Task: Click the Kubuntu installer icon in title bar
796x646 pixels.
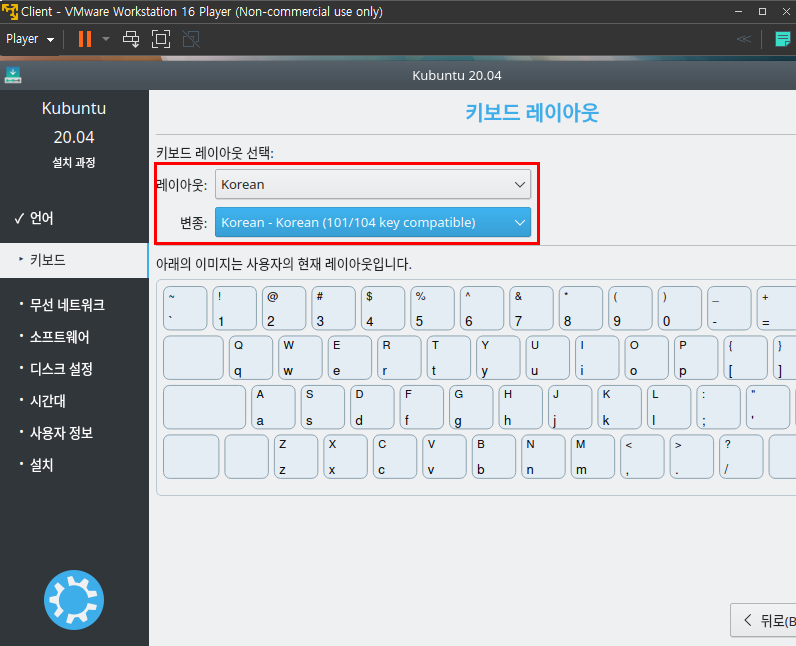Action: [x=13, y=75]
